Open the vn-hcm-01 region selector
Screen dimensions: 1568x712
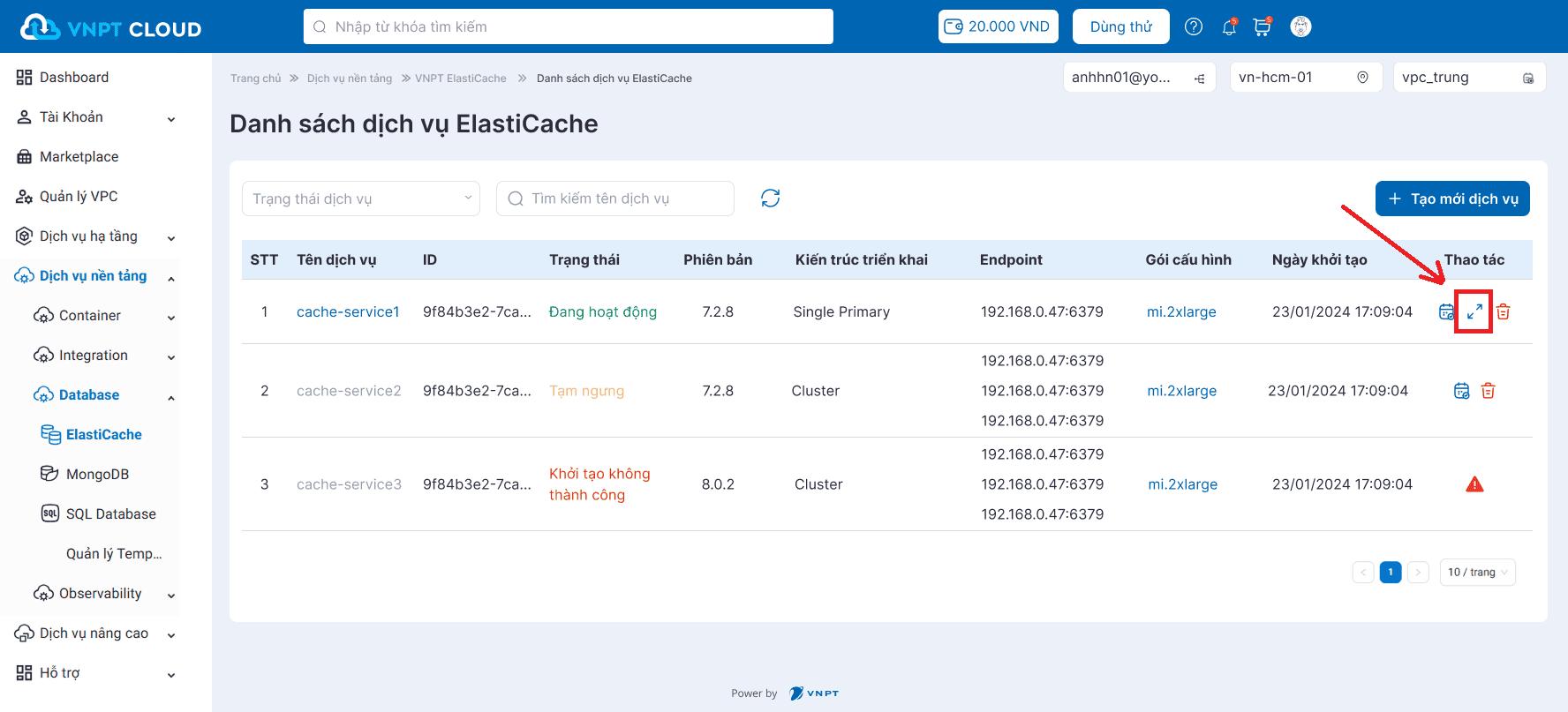1305,78
